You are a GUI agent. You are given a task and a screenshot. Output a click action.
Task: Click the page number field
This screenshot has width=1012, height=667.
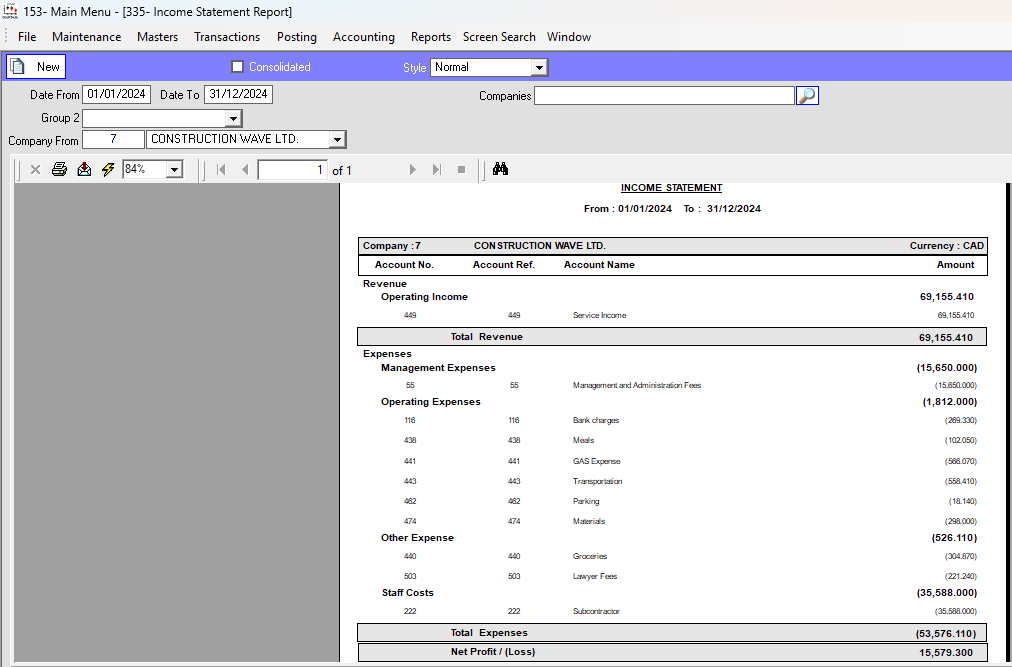292,170
